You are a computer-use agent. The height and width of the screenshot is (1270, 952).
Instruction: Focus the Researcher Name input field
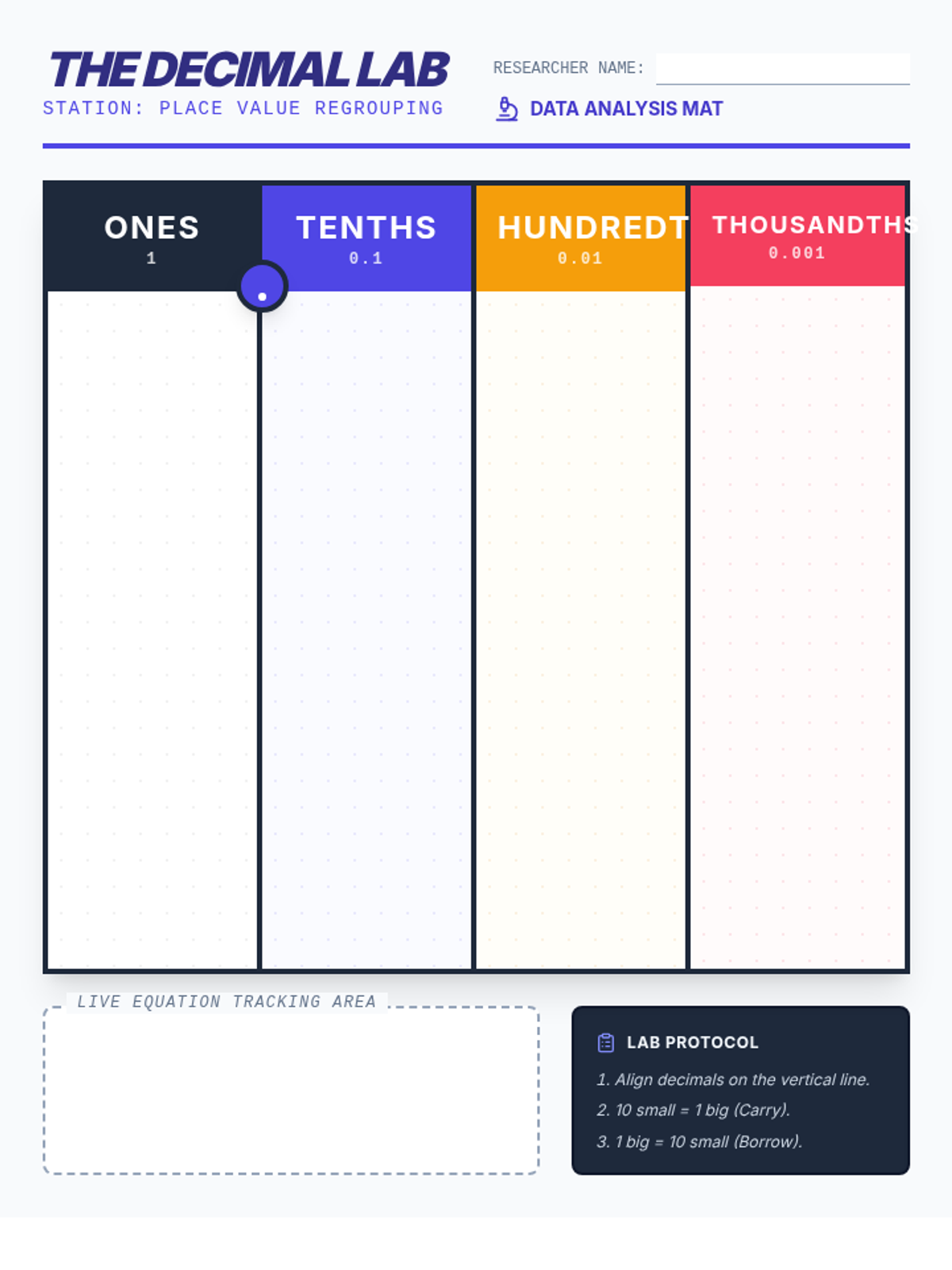click(782, 69)
